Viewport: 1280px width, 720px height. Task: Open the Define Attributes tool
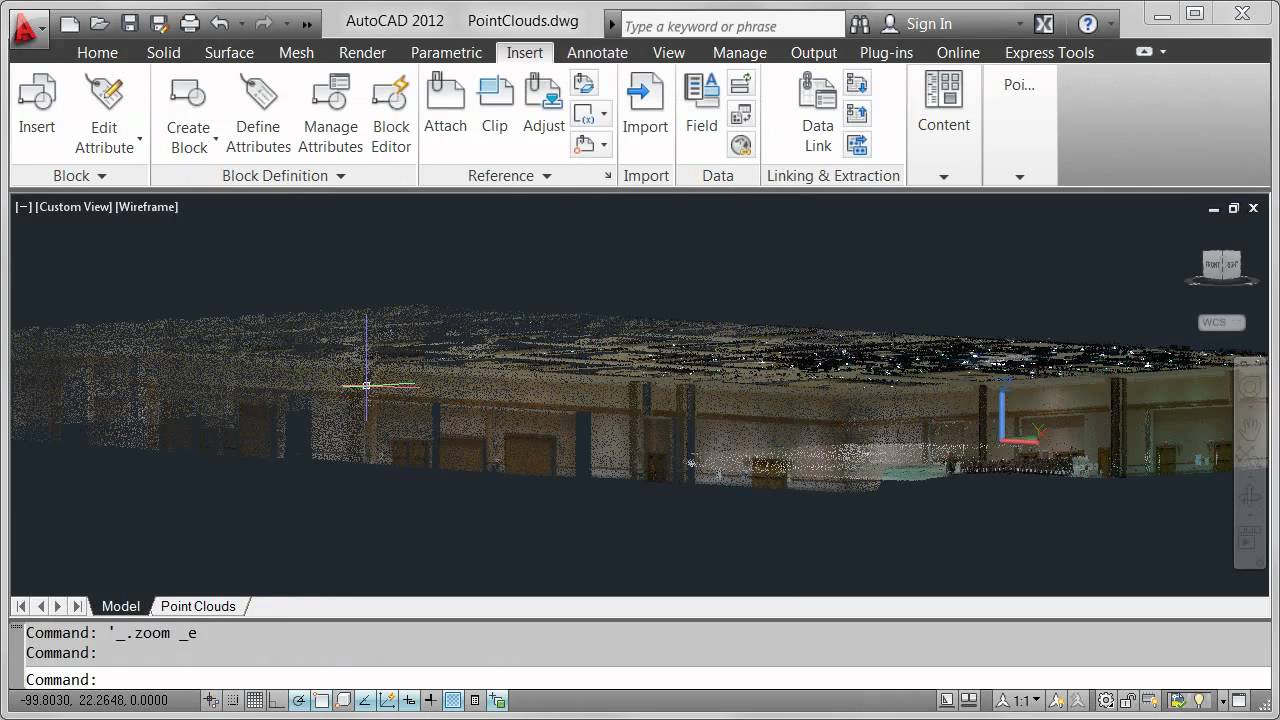(x=258, y=114)
